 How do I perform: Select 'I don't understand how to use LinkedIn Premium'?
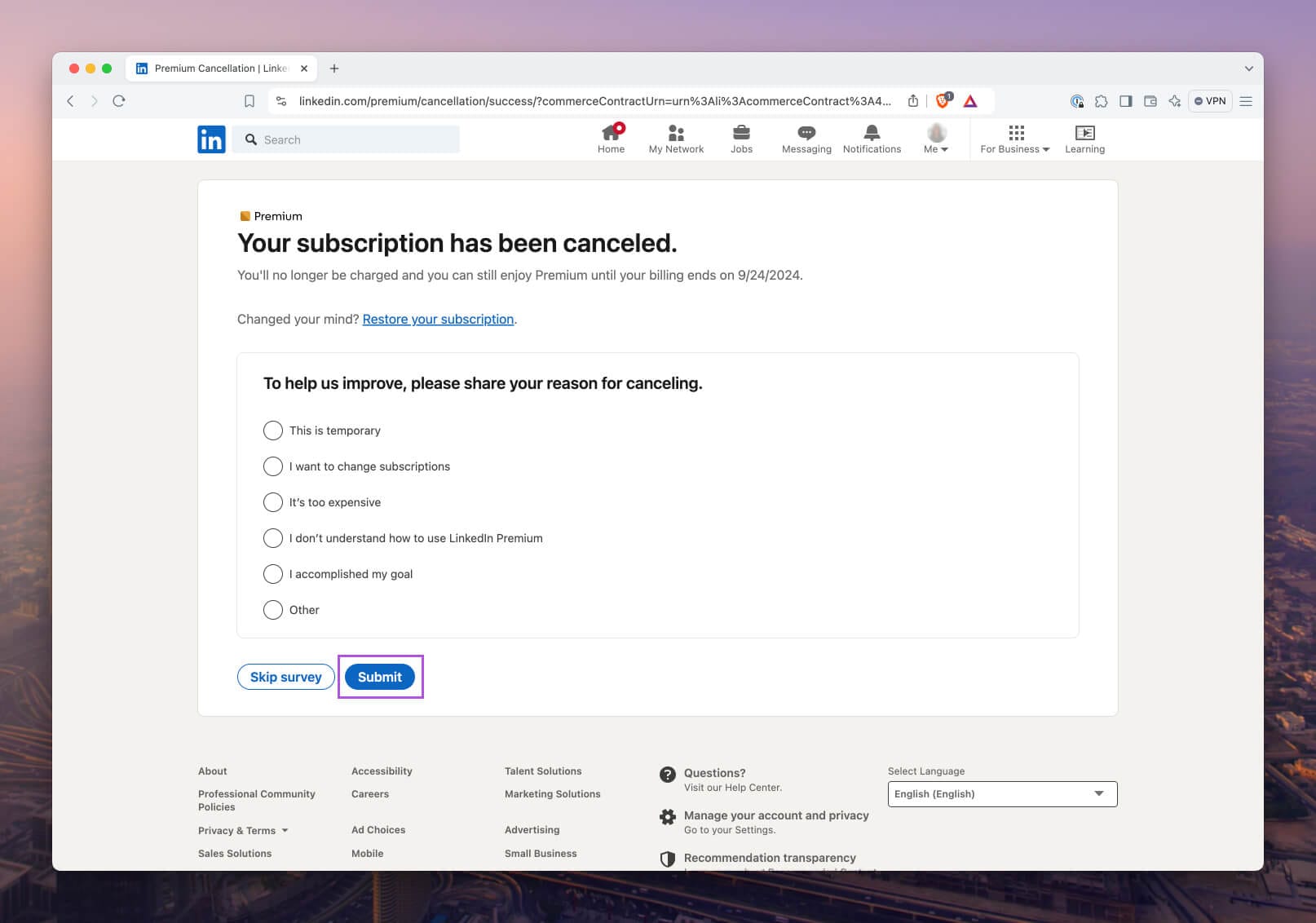[273, 538]
